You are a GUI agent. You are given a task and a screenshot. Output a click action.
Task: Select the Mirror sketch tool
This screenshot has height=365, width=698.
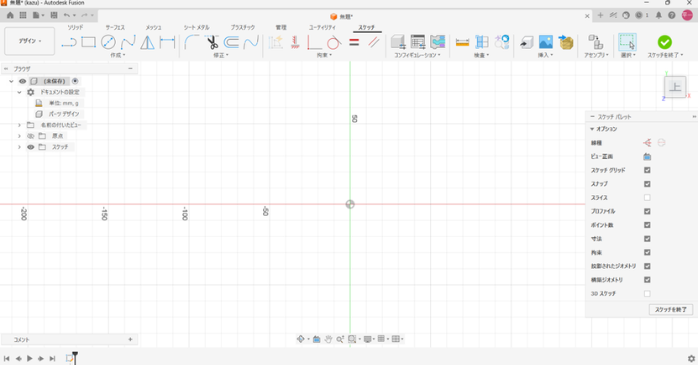(x=147, y=43)
